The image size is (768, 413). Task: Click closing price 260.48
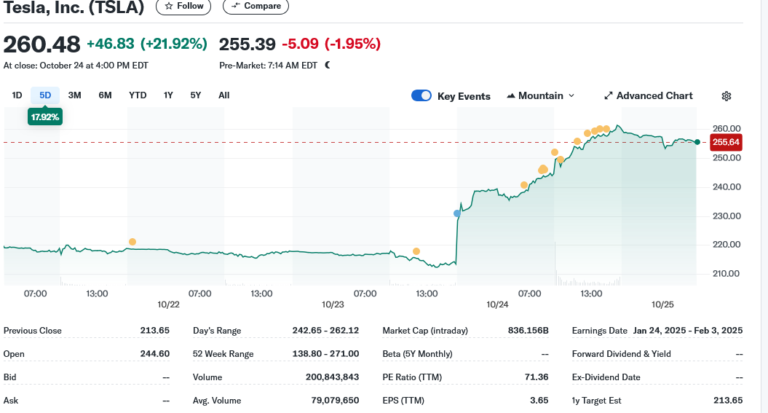pos(42,44)
